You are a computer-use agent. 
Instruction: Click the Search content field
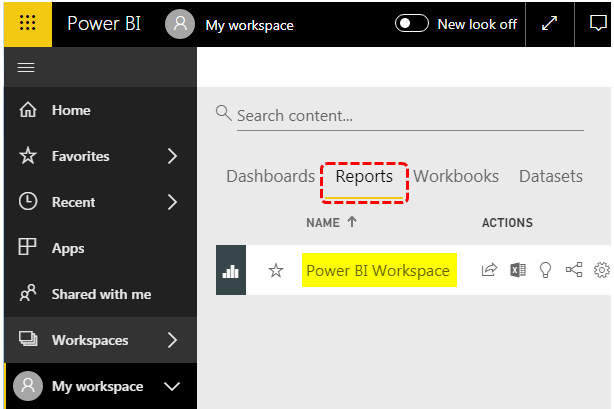[x=410, y=116]
